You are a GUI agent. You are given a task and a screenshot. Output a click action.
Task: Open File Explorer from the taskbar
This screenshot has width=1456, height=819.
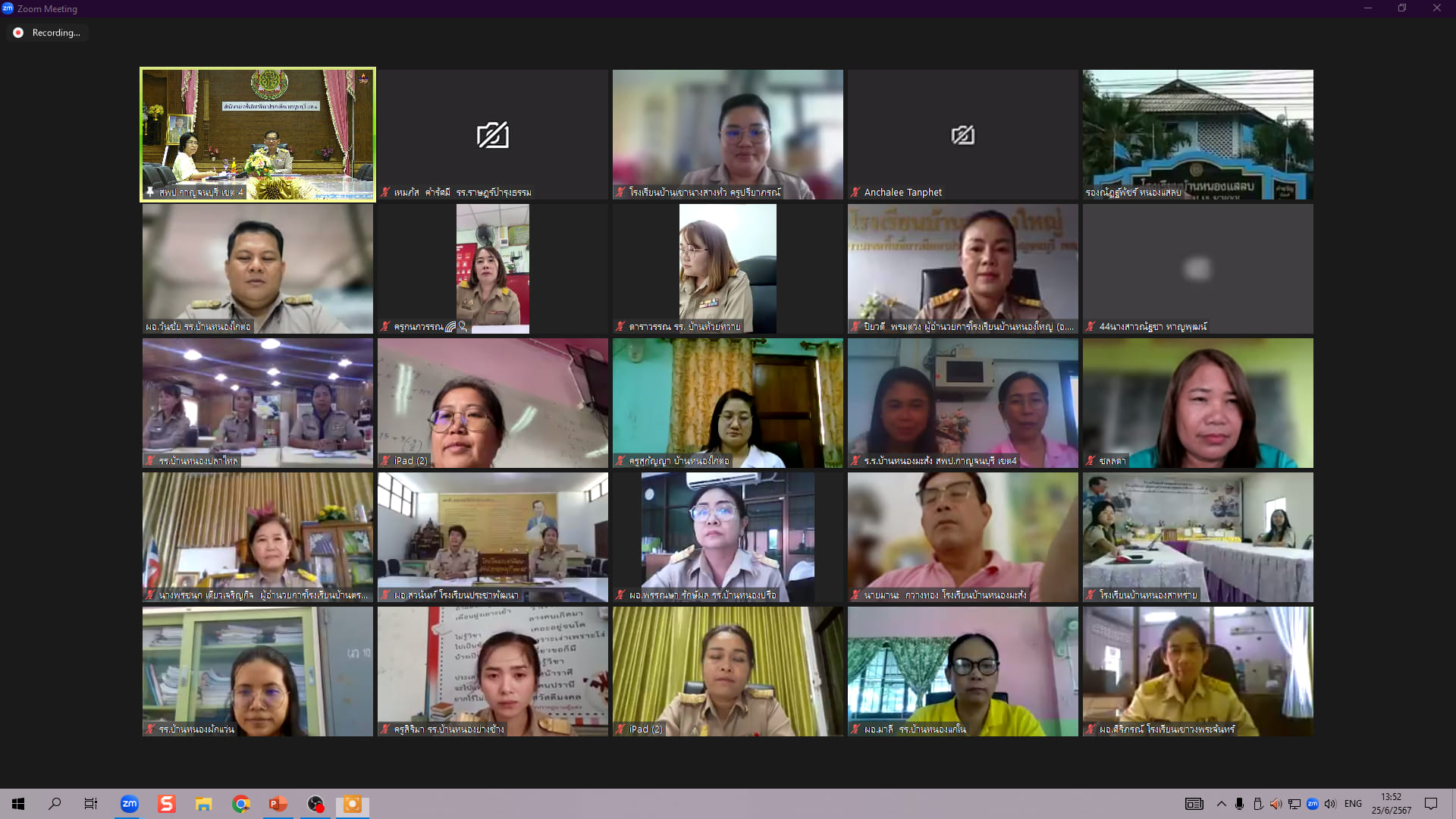coord(204,804)
